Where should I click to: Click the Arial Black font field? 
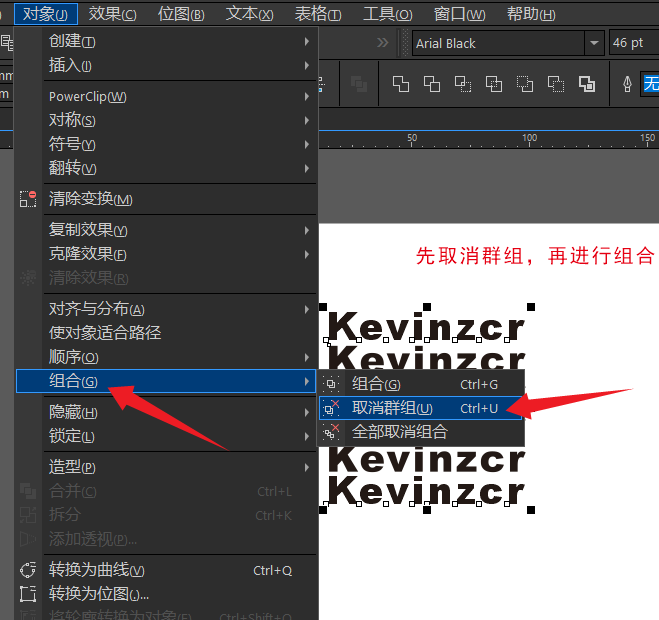tap(498, 43)
